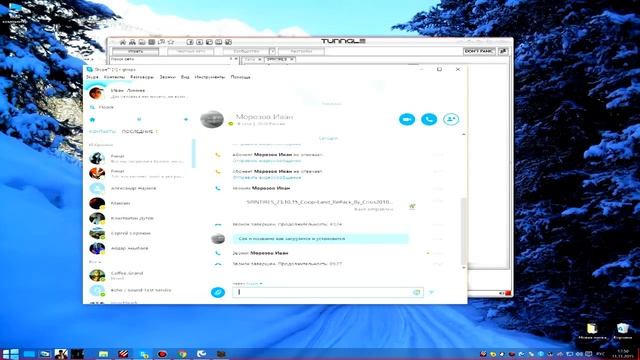The height and width of the screenshot is (360, 640).
Task: Select the SPINTIRES tab in Tunngle
Action: tap(277, 60)
